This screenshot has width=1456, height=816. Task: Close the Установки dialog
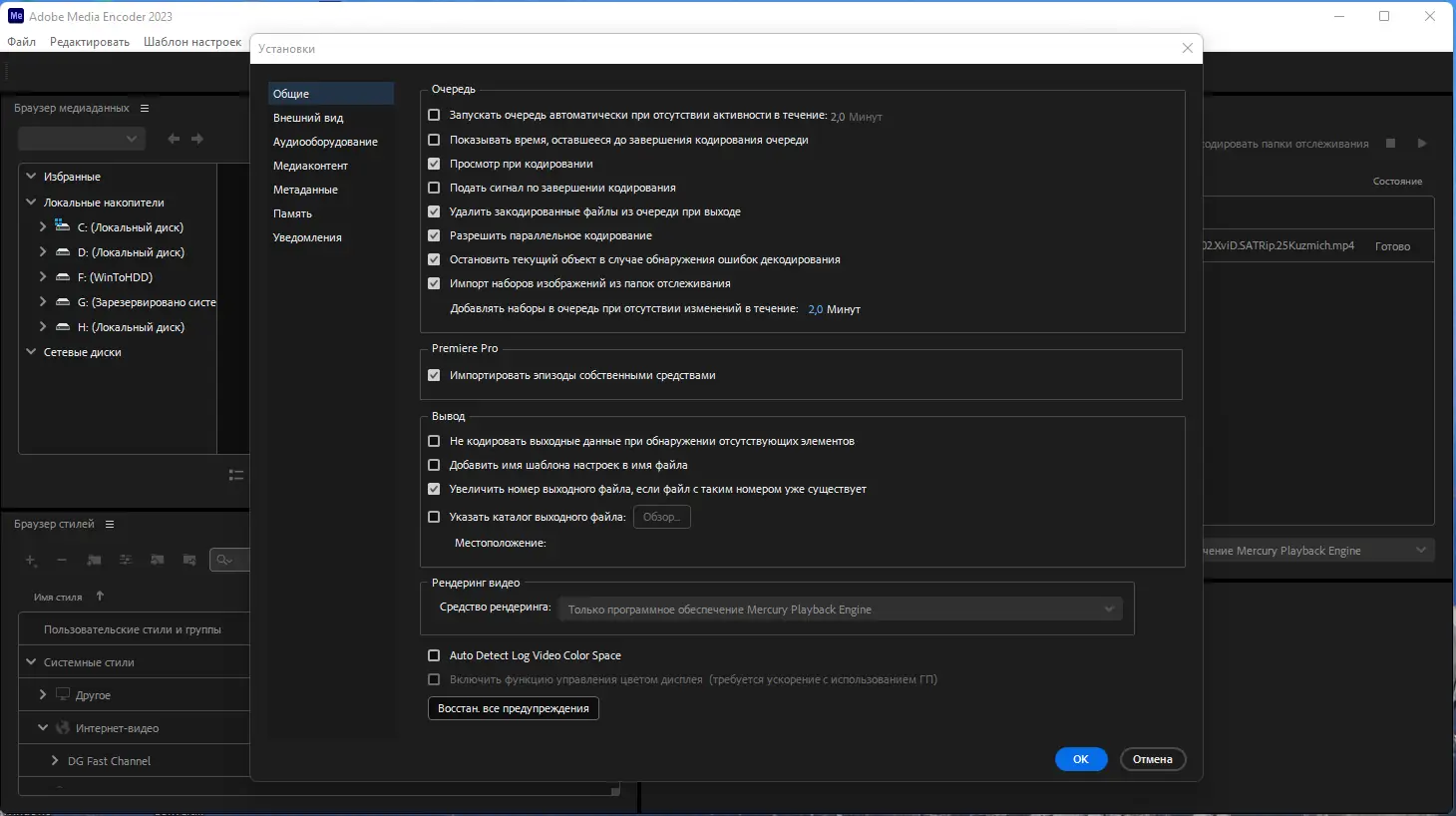coord(1187,48)
